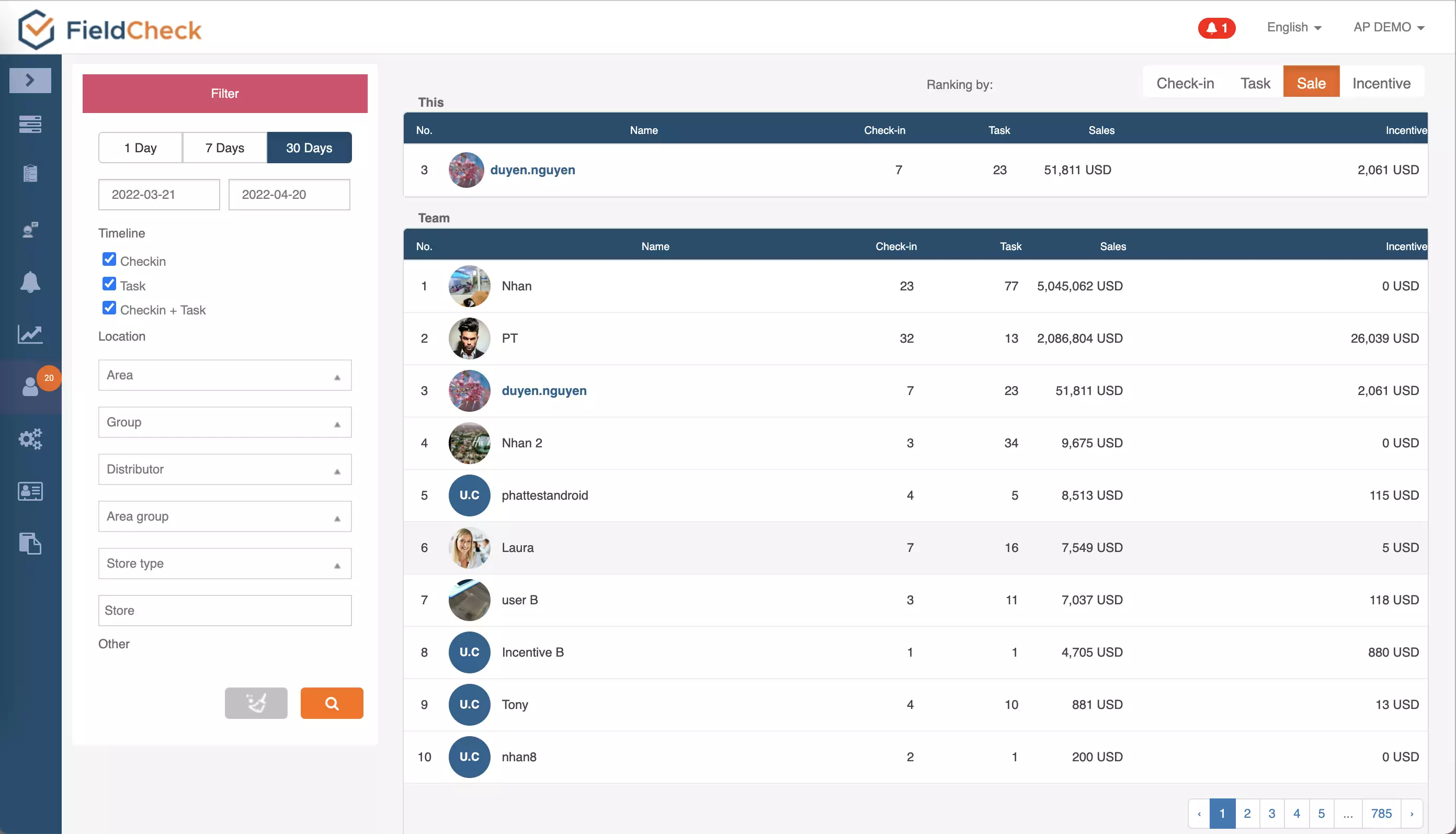The width and height of the screenshot is (1456, 834).
Task: Navigate to page 2 of results
Action: point(1247,812)
